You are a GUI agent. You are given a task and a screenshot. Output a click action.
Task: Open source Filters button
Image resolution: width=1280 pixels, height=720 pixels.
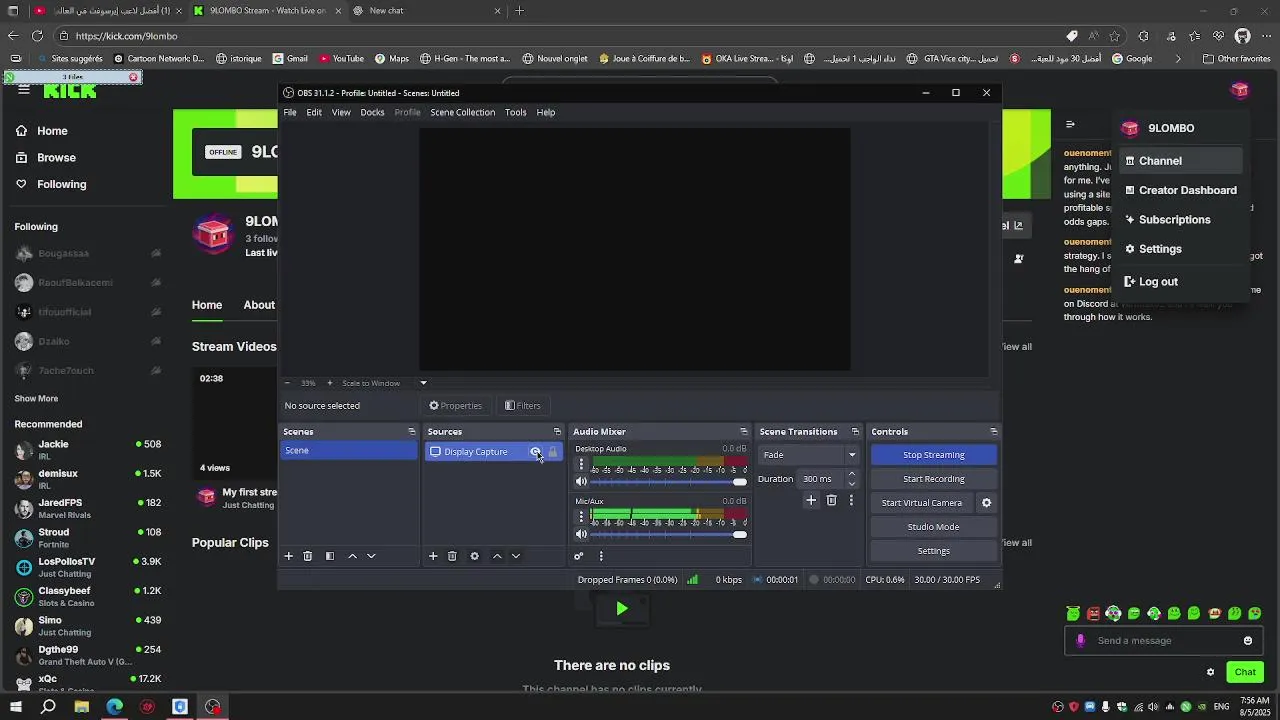[x=523, y=406]
